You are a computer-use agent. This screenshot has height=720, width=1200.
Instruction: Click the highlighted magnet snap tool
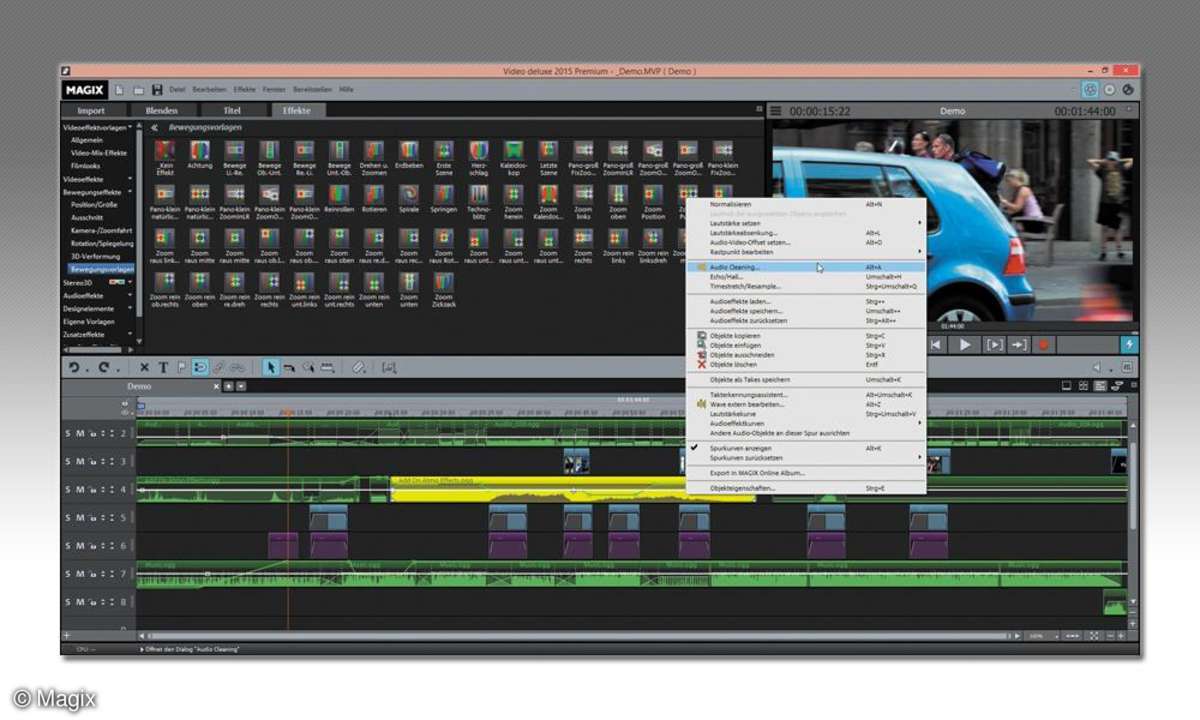click(200, 368)
